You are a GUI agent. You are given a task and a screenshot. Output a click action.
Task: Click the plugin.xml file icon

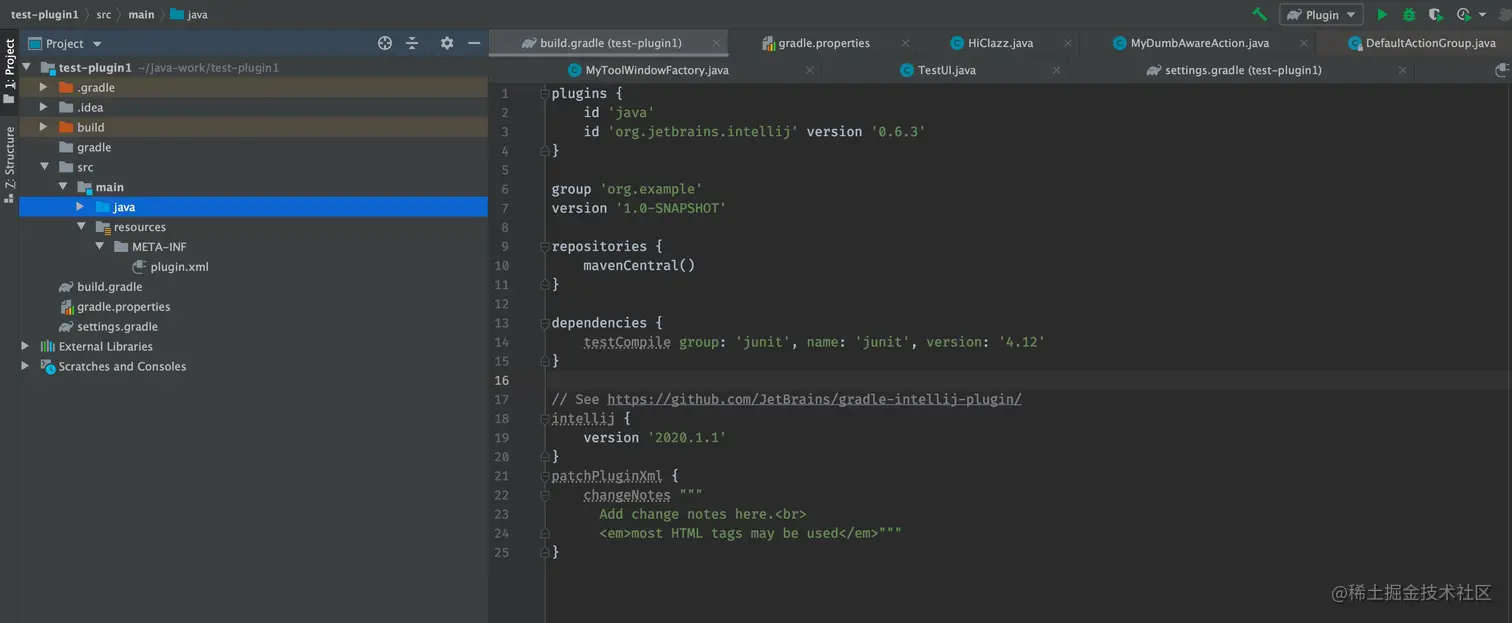140,267
